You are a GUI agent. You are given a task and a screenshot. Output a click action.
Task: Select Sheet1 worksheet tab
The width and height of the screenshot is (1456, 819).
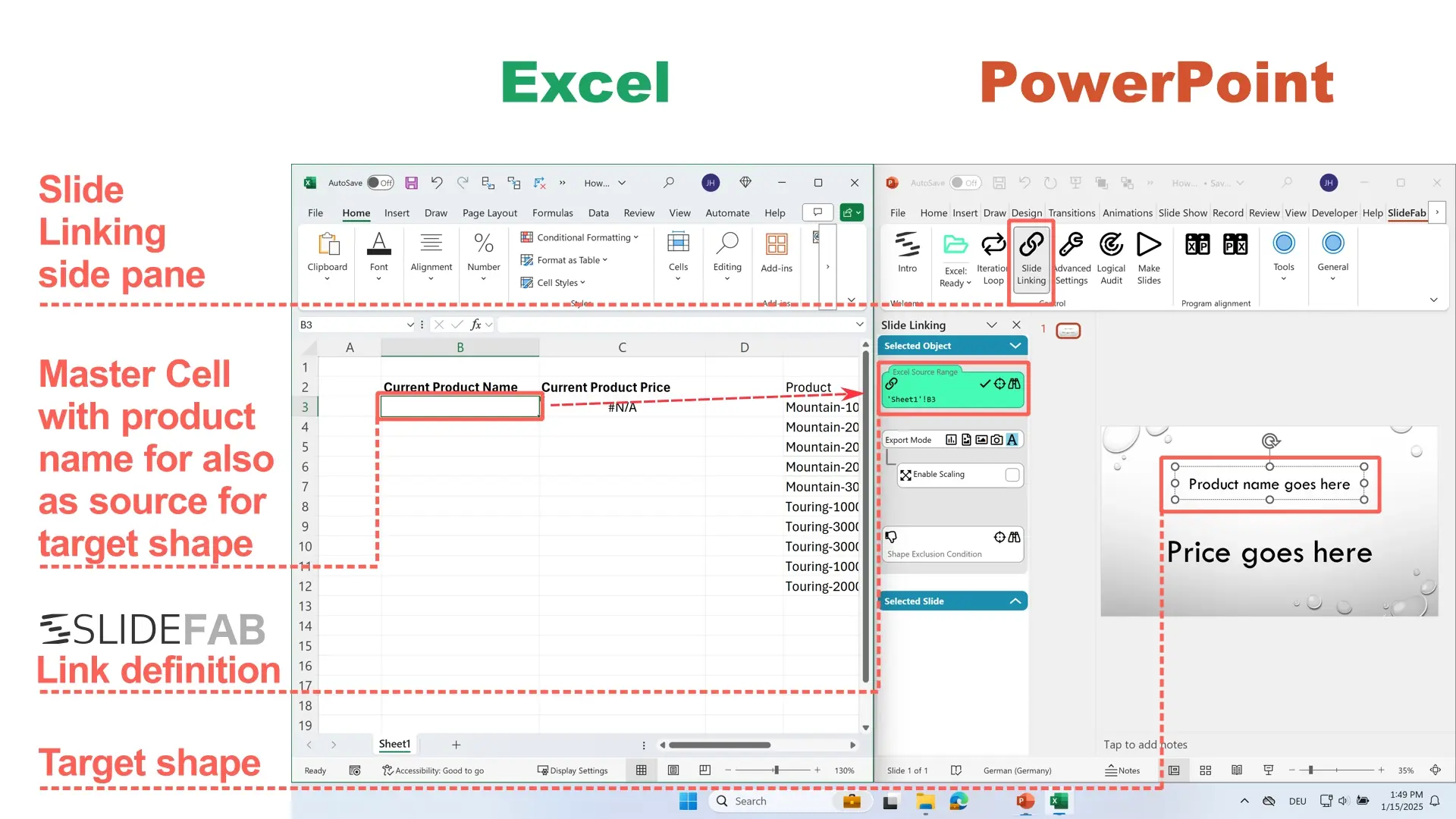click(394, 744)
